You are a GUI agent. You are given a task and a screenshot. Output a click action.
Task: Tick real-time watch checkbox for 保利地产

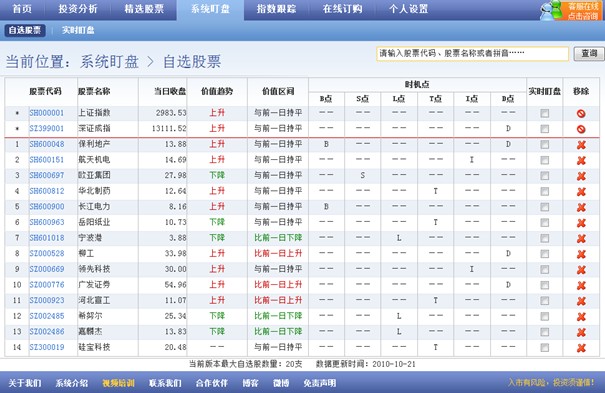point(544,145)
